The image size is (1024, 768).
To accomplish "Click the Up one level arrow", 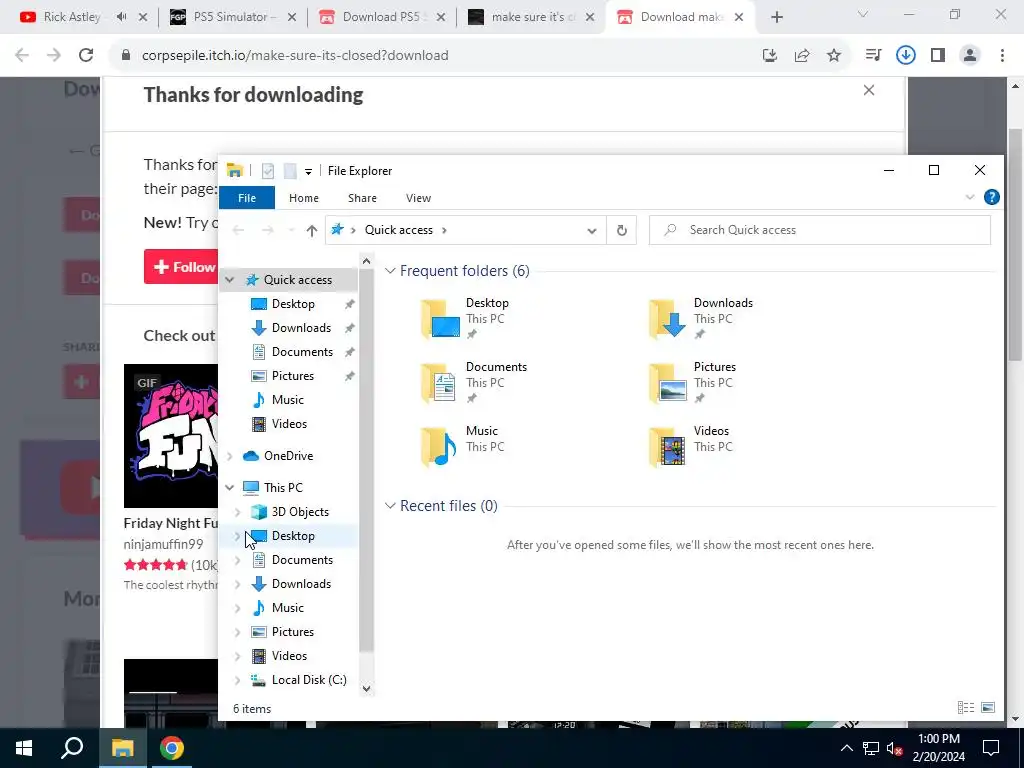I will click(312, 230).
